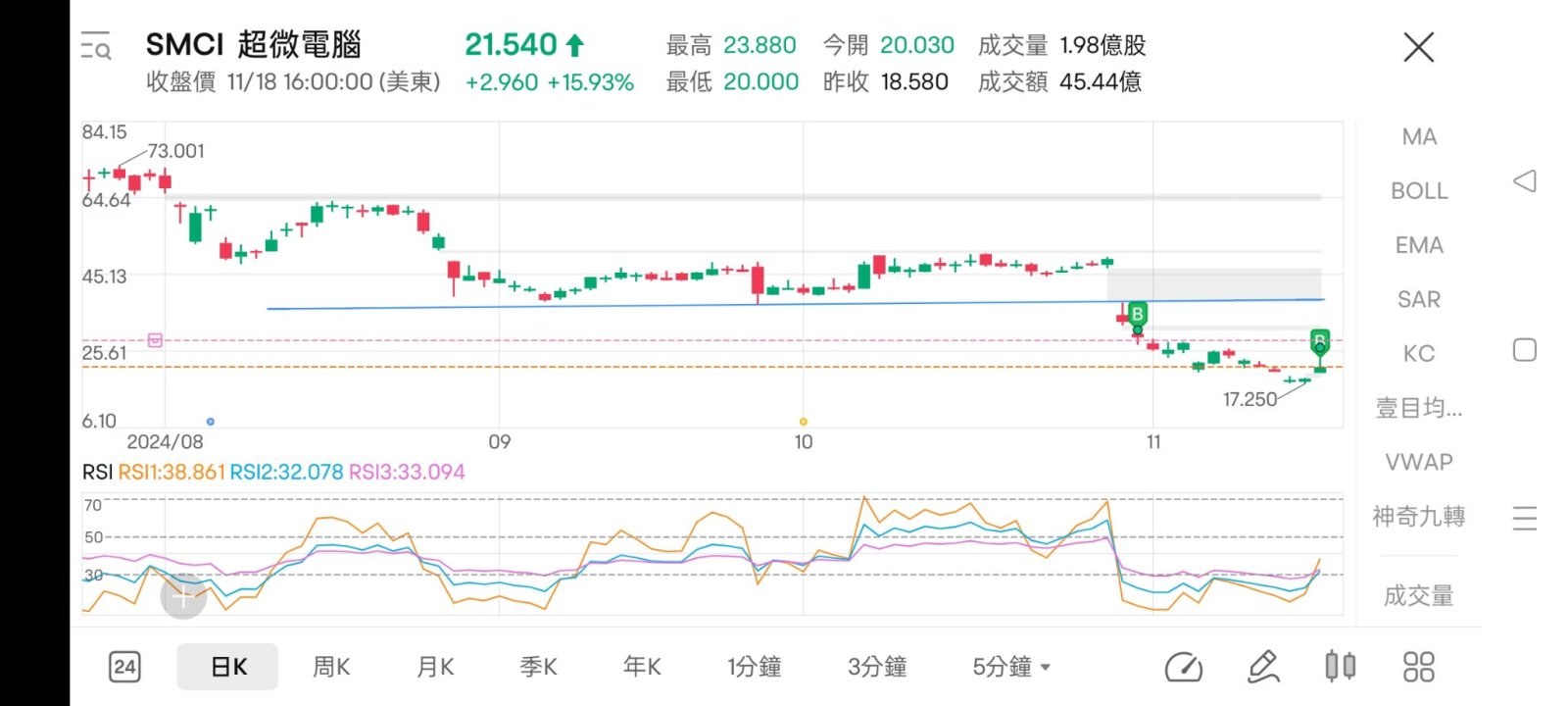Tap the latest green B buy marker
1568x706 pixels.
[x=1320, y=341]
